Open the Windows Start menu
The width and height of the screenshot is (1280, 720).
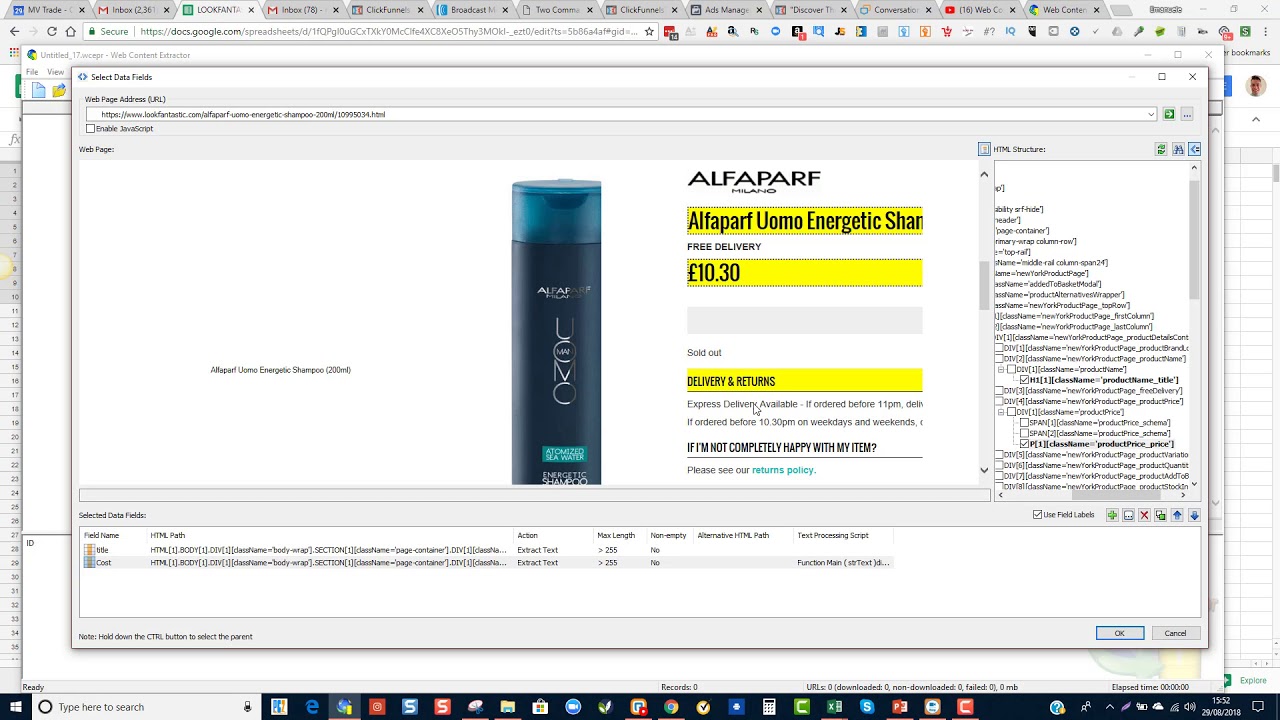tap(14, 707)
